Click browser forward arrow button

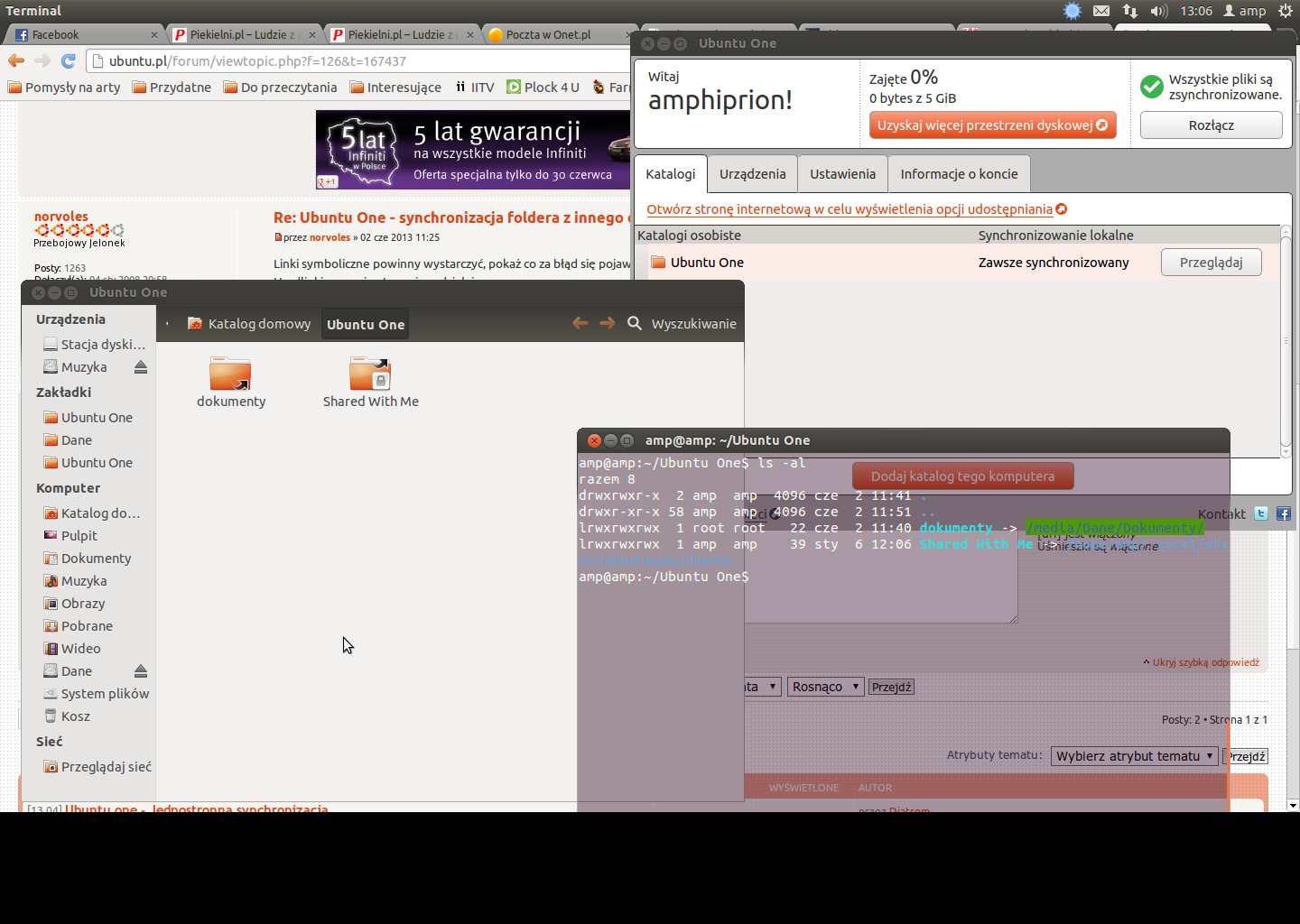coord(42,60)
